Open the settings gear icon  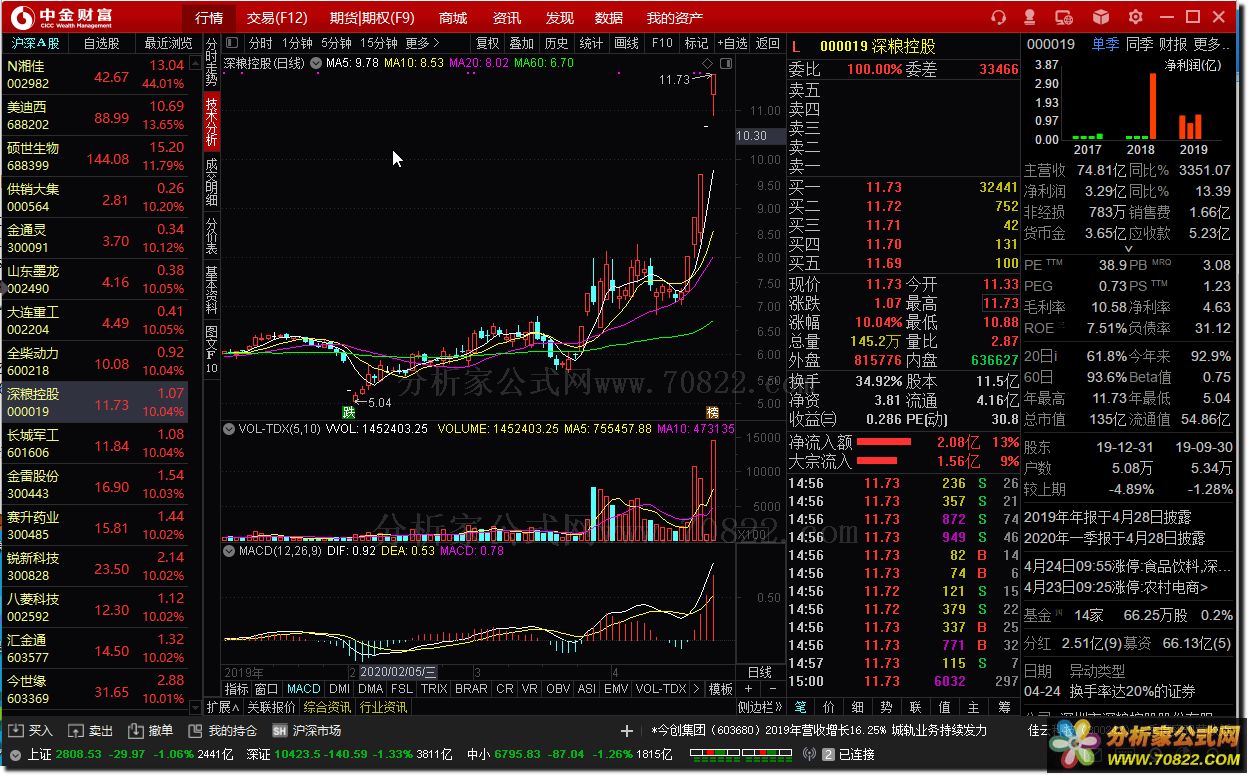pyautogui.click(x=1135, y=17)
